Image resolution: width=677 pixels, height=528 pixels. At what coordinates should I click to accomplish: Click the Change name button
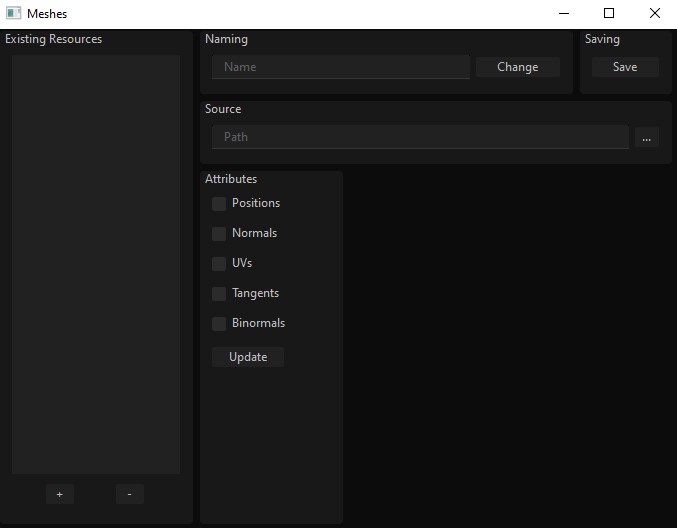(518, 67)
